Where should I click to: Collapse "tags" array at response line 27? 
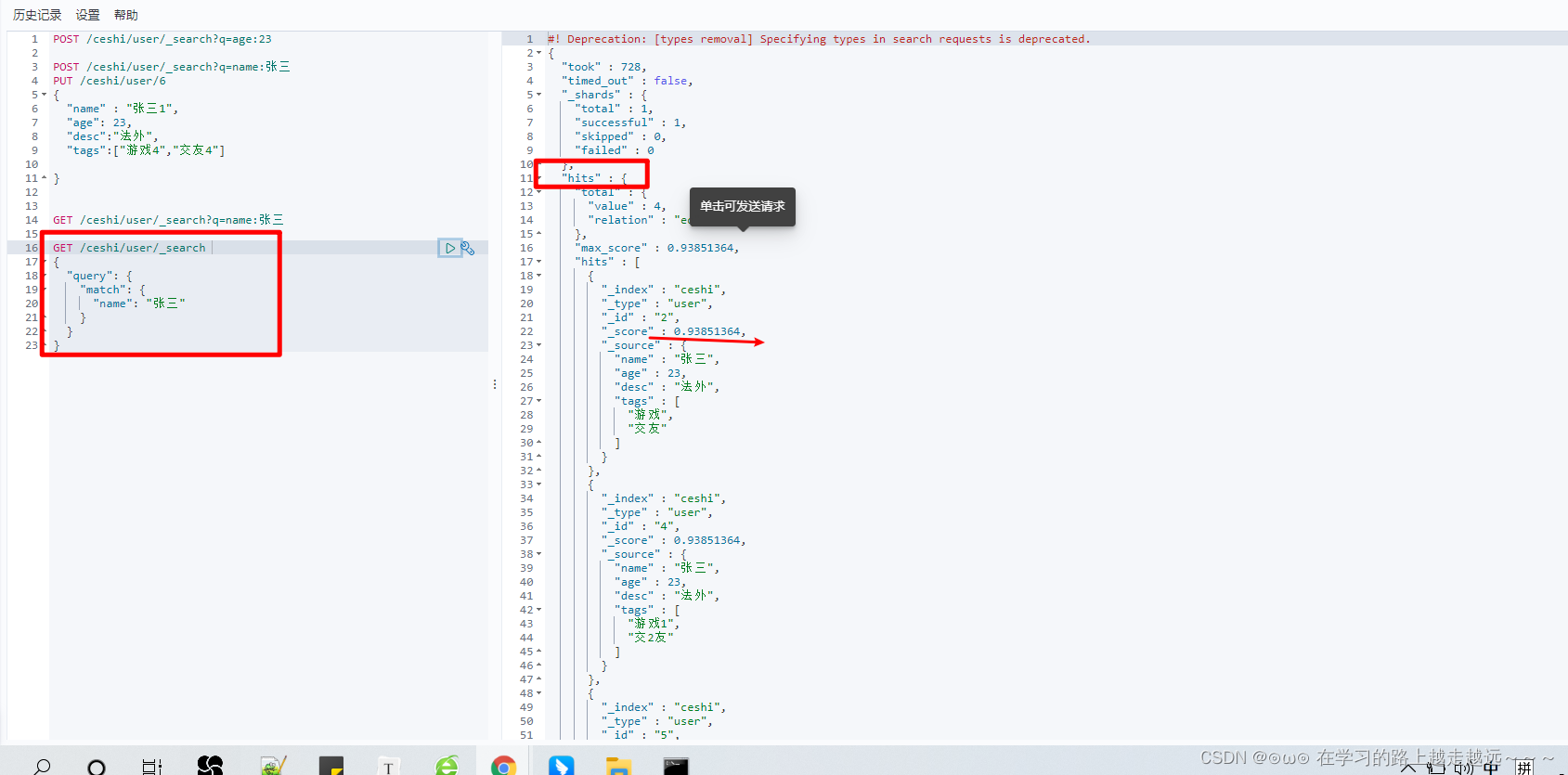click(x=538, y=401)
